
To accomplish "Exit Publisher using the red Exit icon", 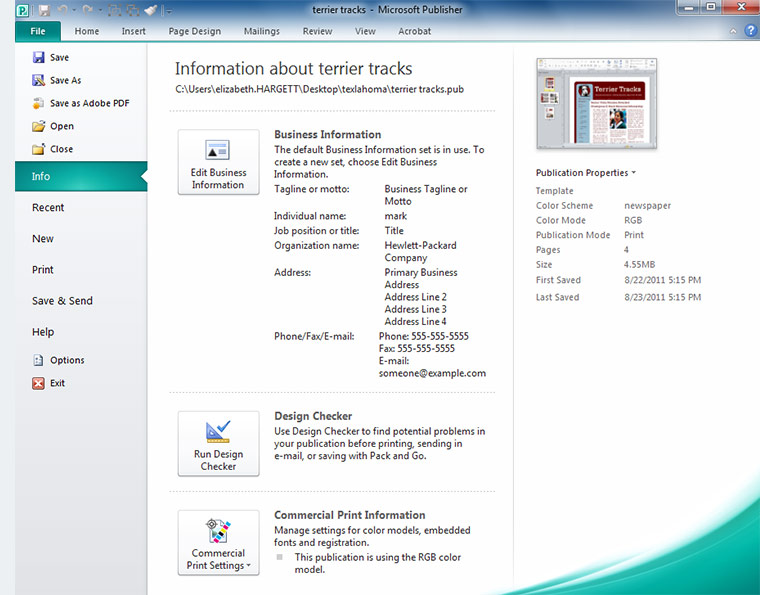I will tap(39, 383).
